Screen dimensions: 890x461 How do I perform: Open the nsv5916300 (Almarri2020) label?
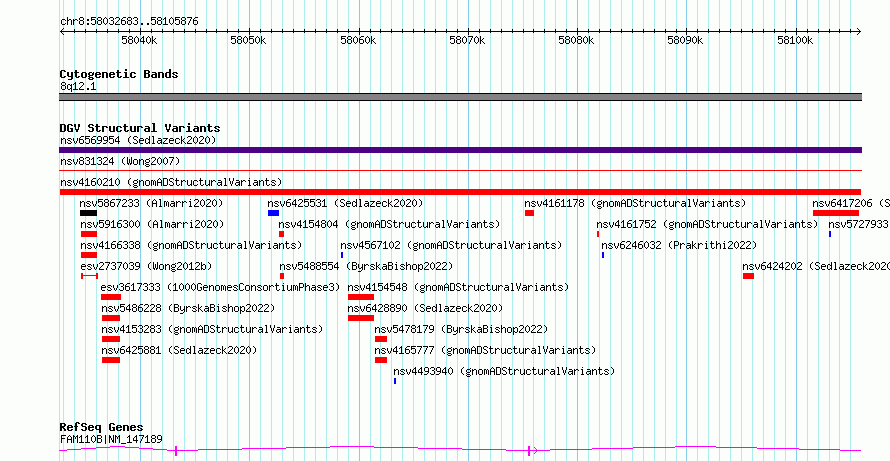pos(153,224)
